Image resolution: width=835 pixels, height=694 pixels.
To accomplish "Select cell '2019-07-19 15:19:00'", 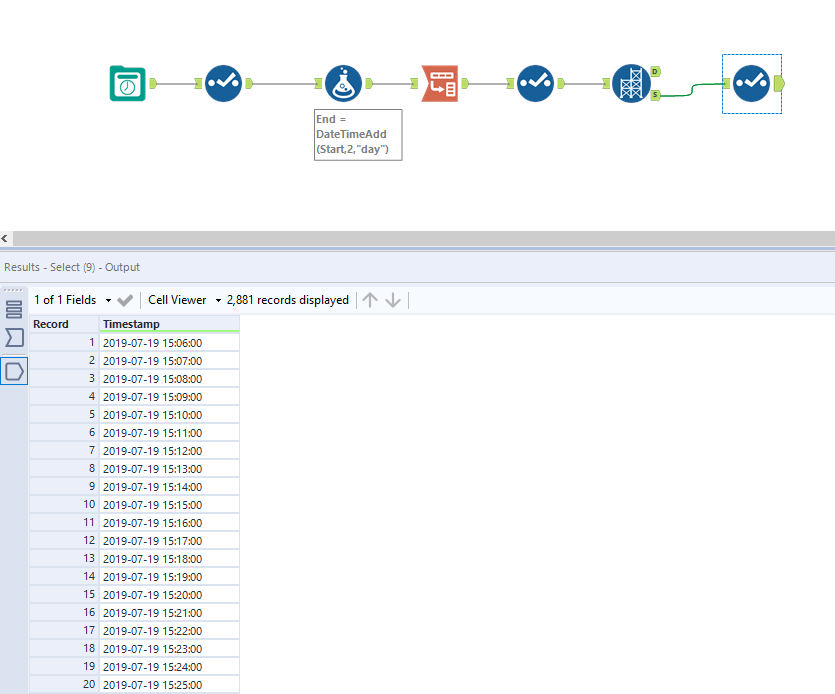I will (x=169, y=577).
